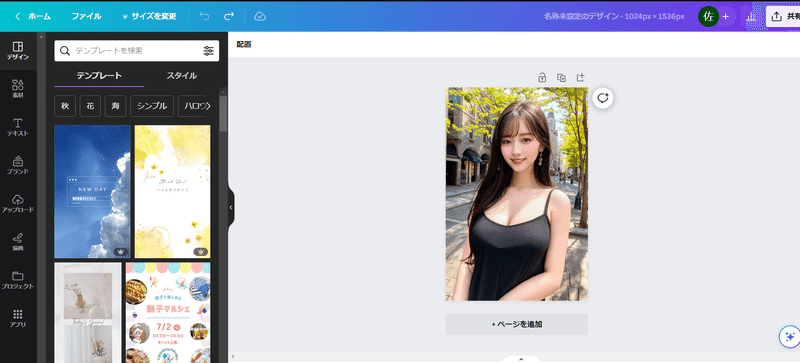Open the magic assistant sparkle button
This screenshot has width=800, height=363.
[x=789, y=336]
